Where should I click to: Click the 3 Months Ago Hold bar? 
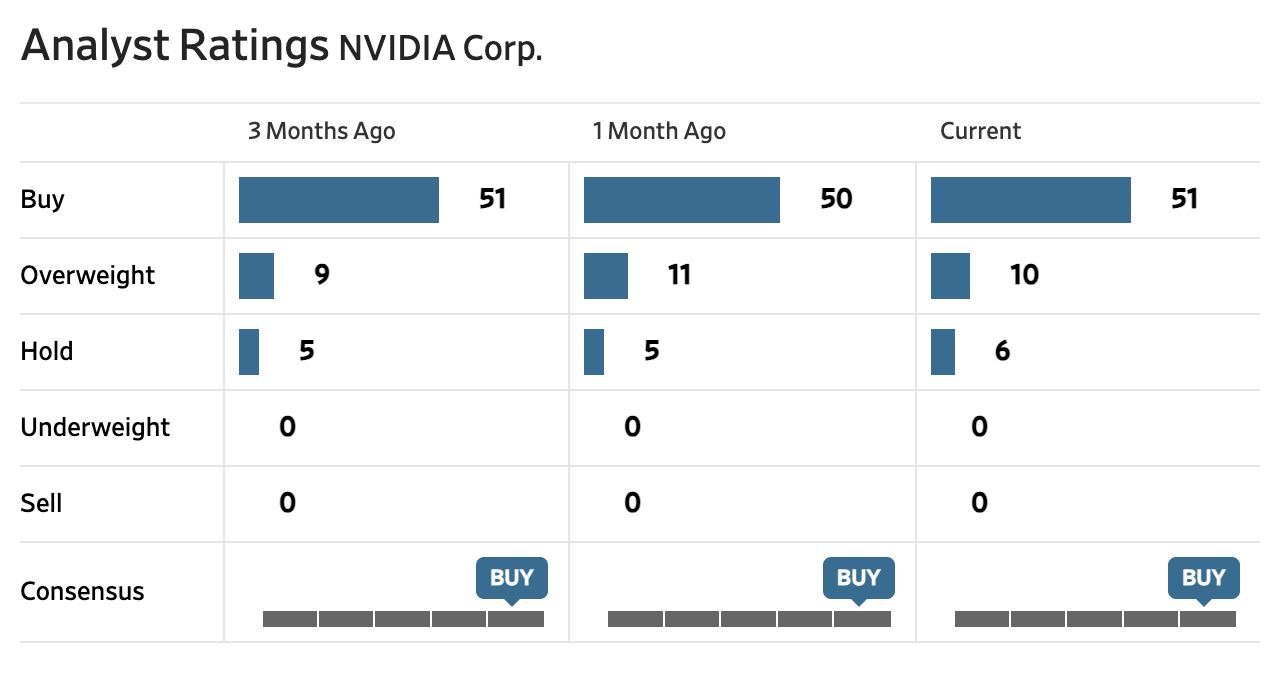[x=249, y=352]
